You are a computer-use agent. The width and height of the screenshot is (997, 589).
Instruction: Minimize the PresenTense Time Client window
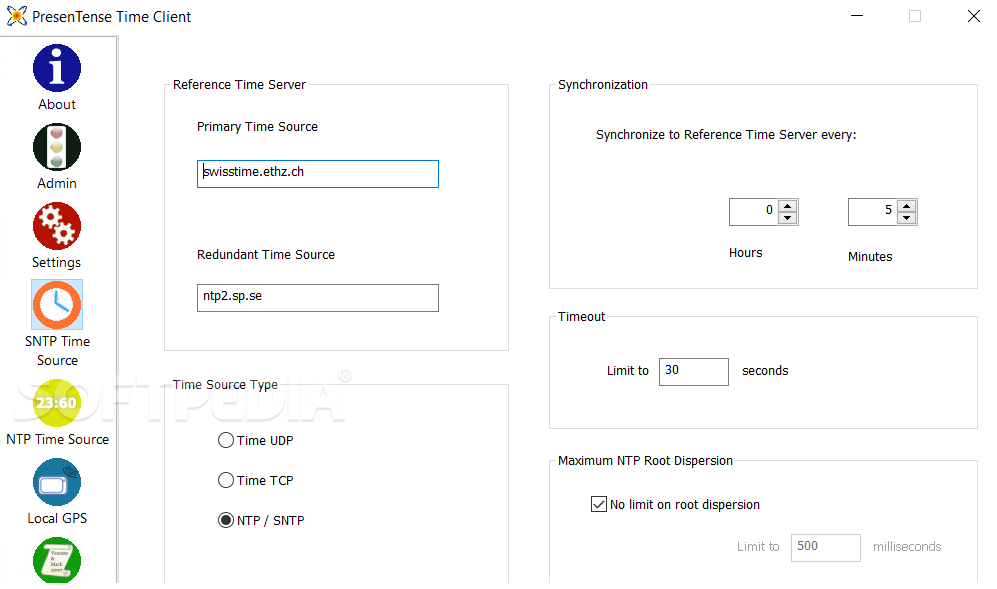(857, 16)
